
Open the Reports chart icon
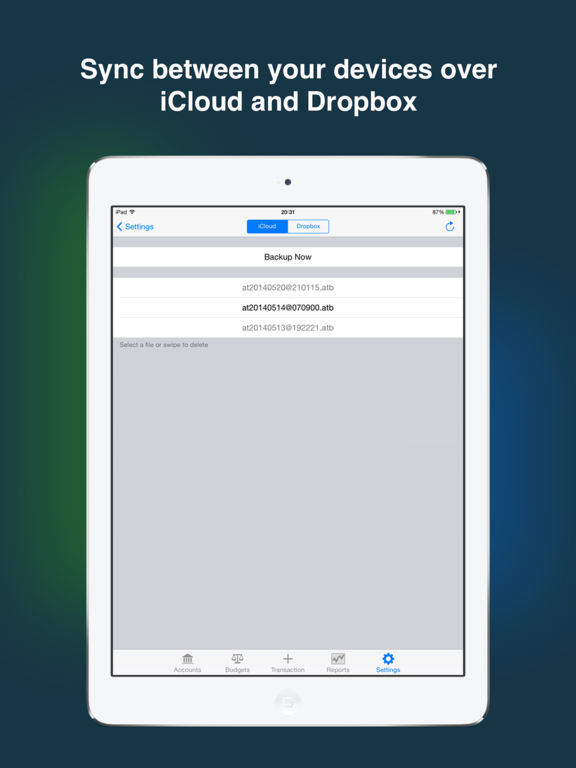point(338,658)
